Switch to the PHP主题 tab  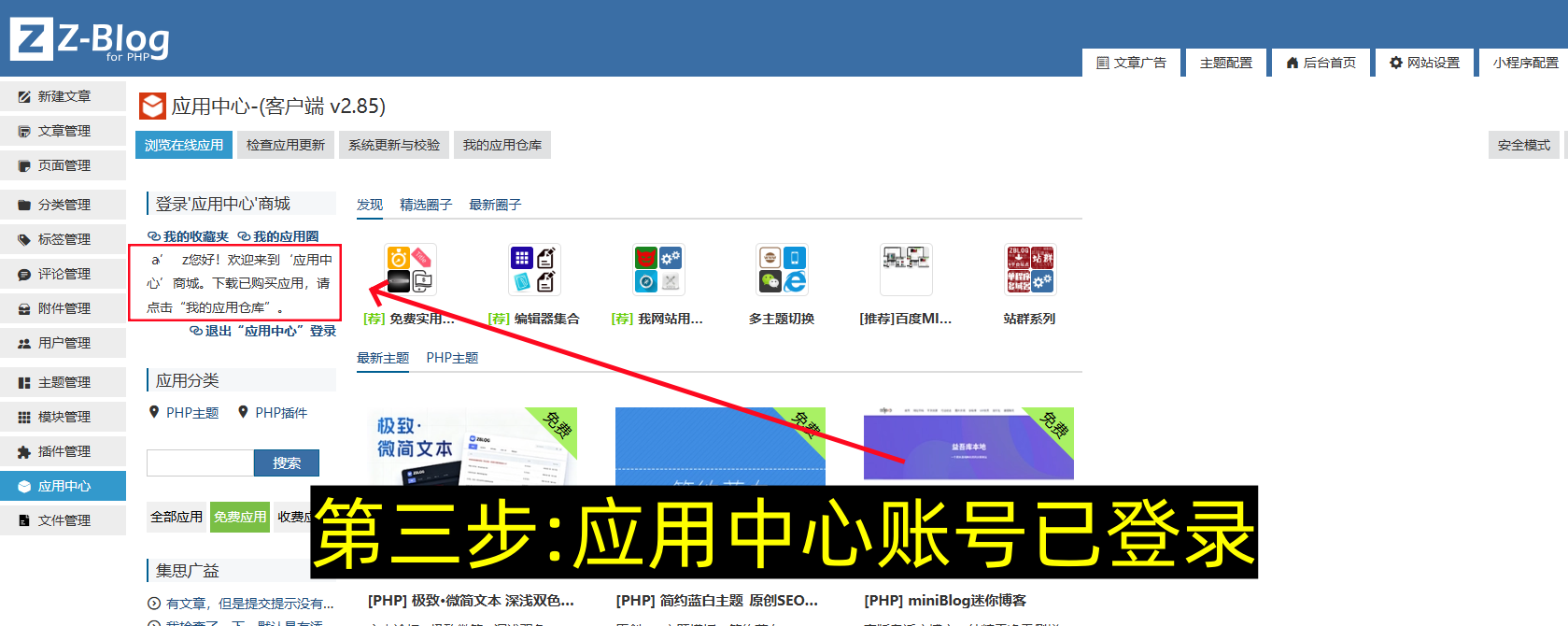tap(452, 358)
